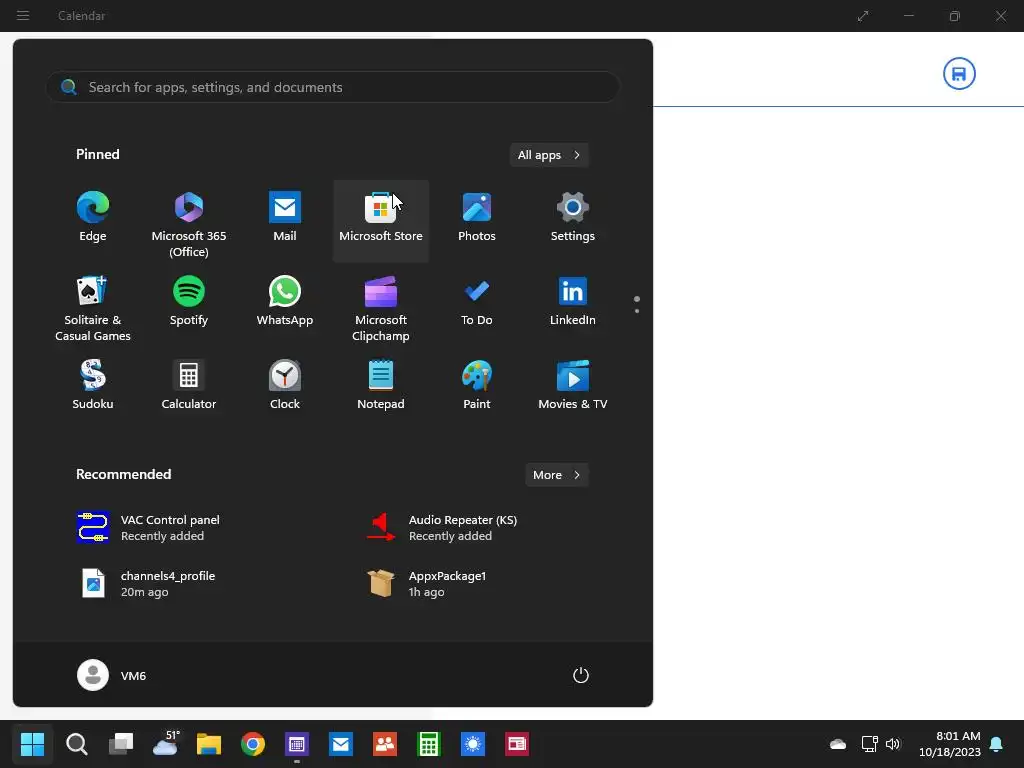Launch Microsoft 365 (Office) app
1024x768 pixels.
189,222
